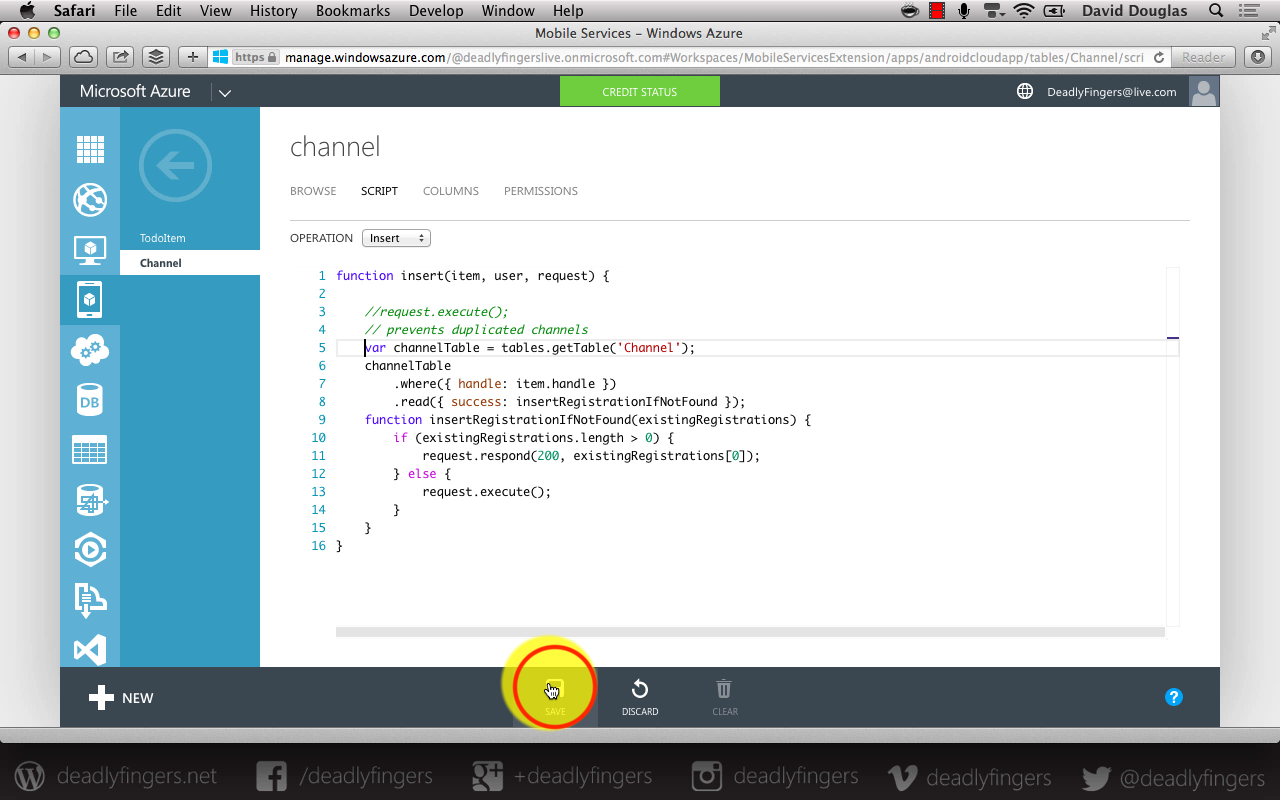This screenshot has height=800, width=1280.
Task: Open the Permissions tab
Action: [x=541, y=191]
